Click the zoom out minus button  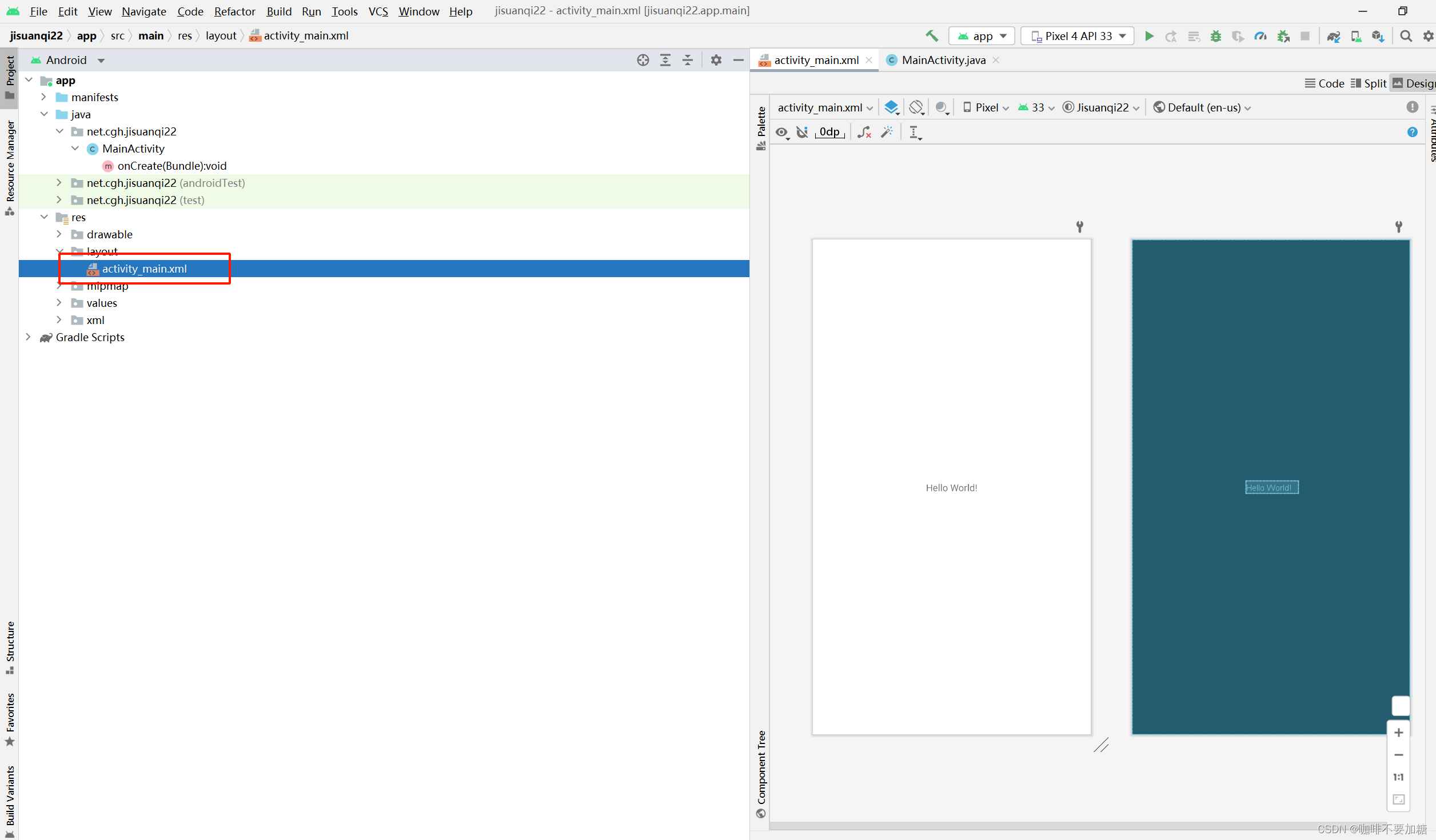[x=1399, y=755]
